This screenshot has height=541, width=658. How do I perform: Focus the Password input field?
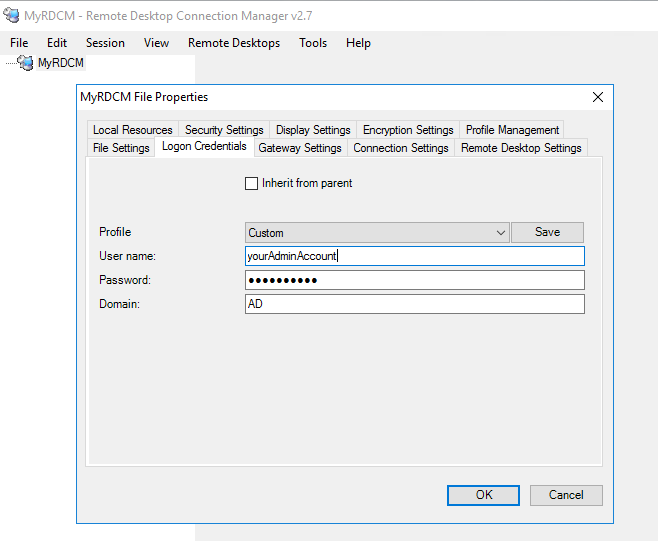point(414,280)
